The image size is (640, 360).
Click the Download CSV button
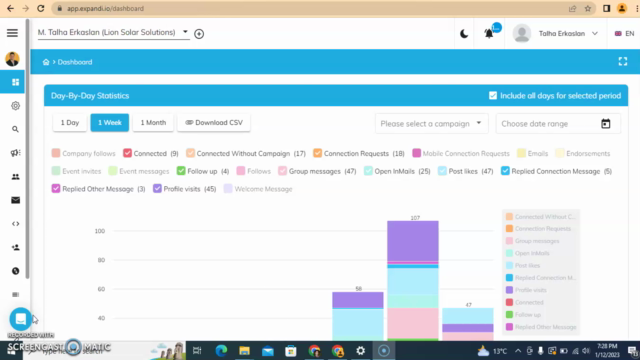(214, 122)
